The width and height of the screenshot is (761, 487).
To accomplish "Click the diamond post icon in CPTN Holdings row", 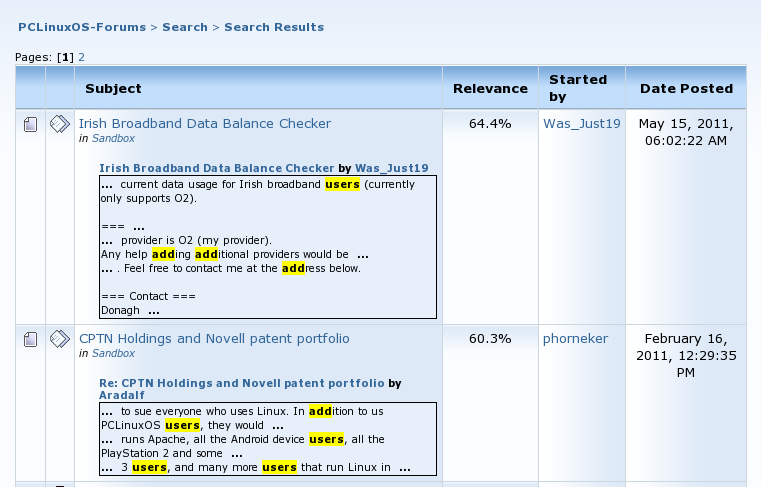I will tap(59, 339).
